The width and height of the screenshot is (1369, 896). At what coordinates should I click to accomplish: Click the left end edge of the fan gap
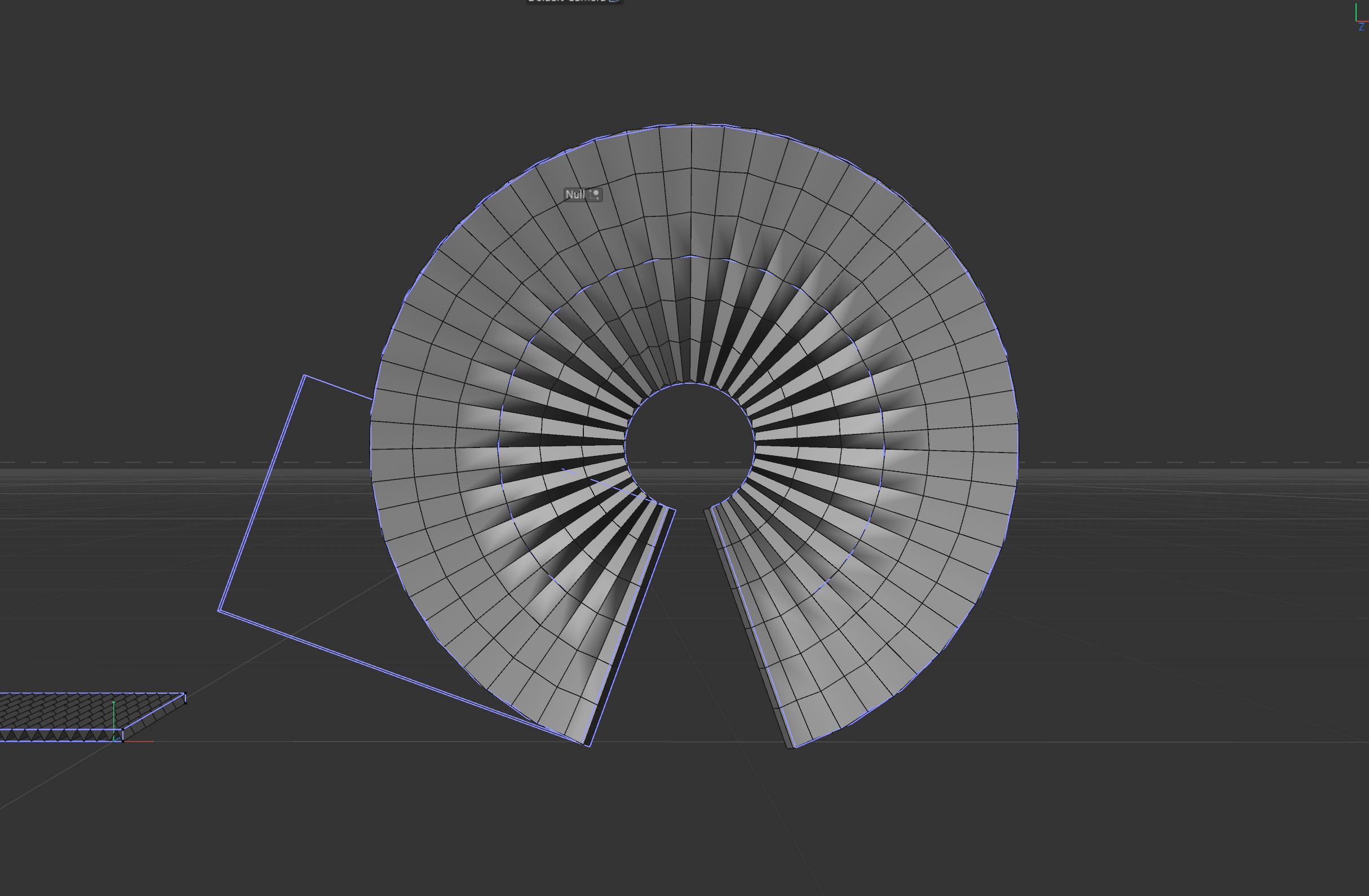tap(632, 628)
